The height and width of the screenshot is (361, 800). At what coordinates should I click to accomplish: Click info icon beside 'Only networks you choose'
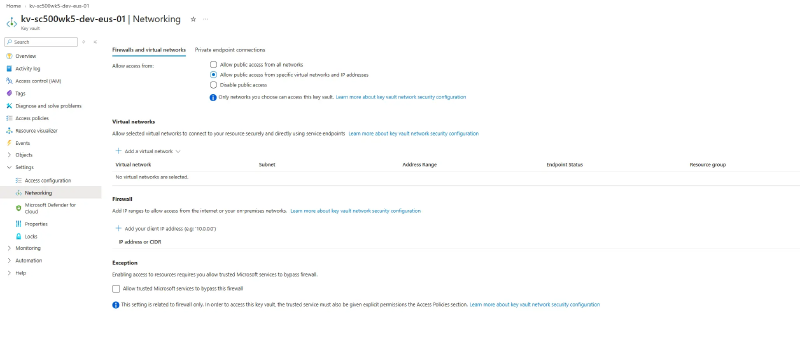coord(213,97)
